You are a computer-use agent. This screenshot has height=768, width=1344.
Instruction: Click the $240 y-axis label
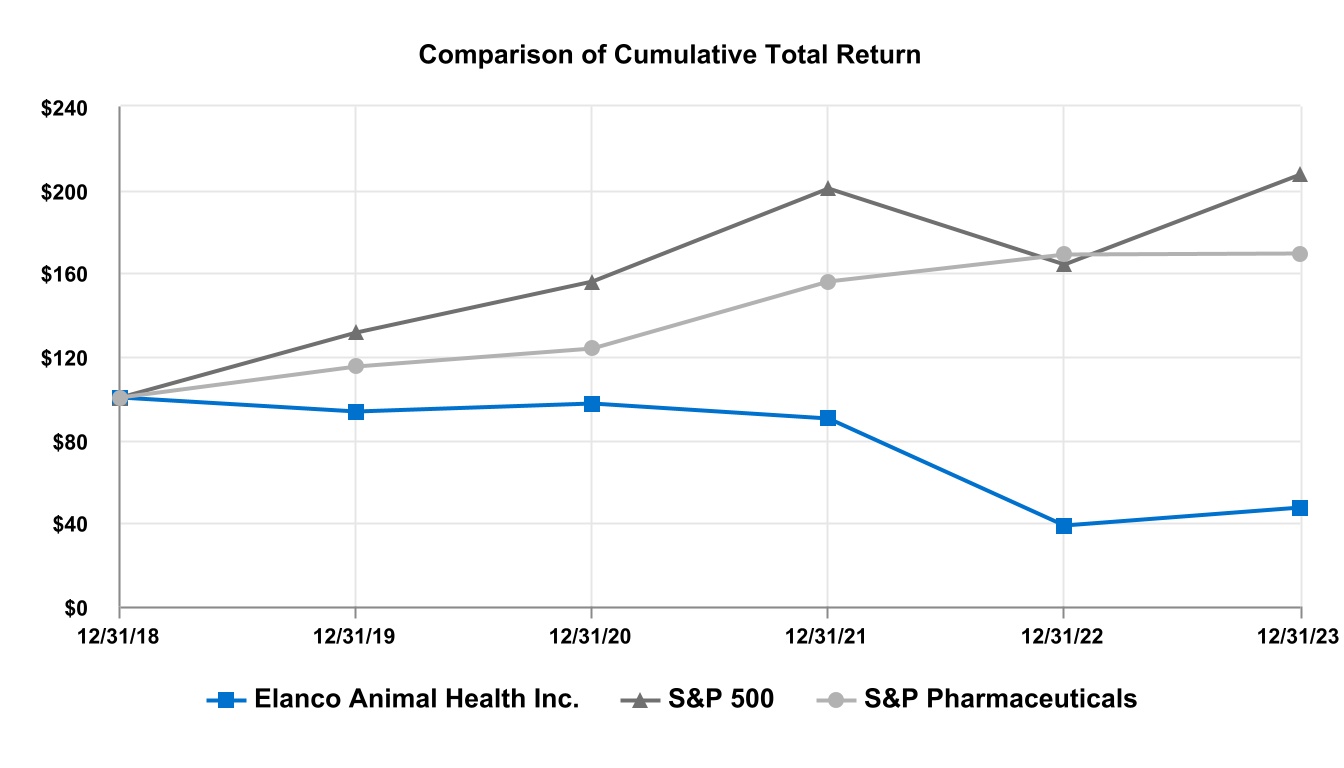pos(64,108)
